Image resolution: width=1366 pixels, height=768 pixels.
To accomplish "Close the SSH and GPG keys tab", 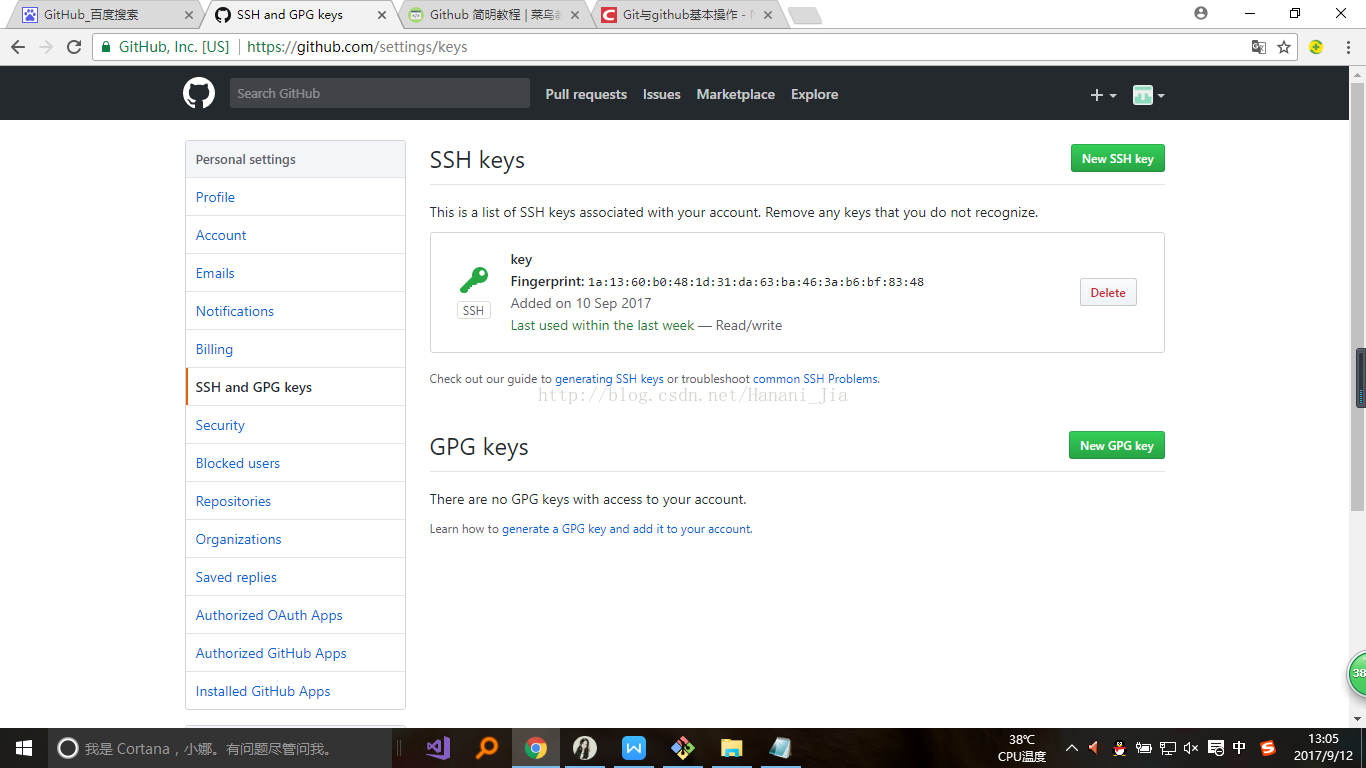I will pyautogui.click(x=382, y=15).
